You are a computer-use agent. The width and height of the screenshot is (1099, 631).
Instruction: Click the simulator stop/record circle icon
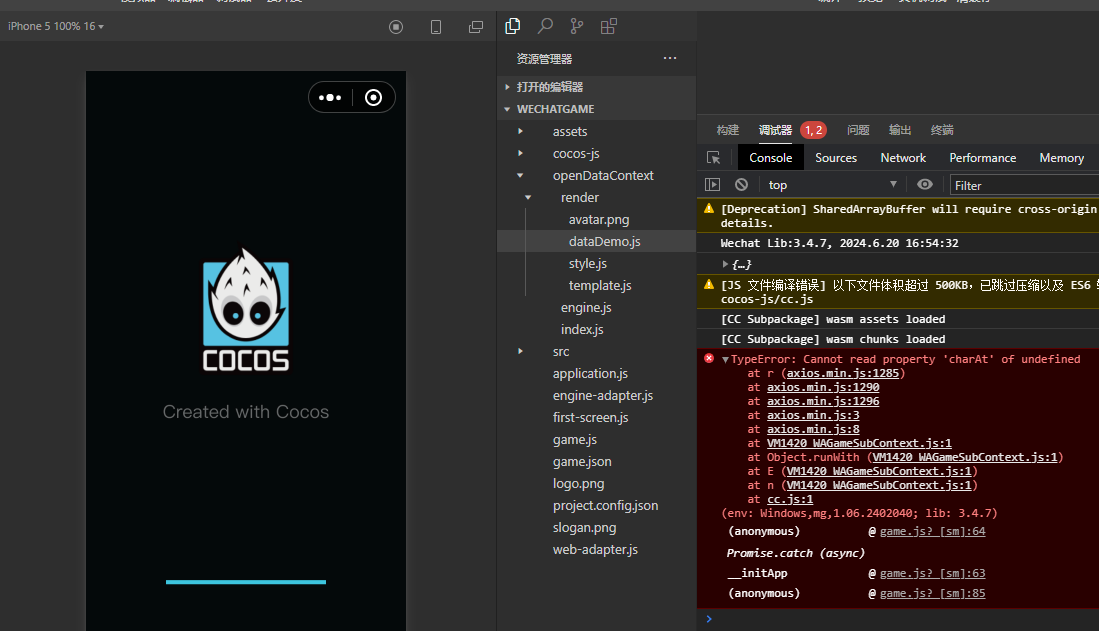click(x=396, y=27)
